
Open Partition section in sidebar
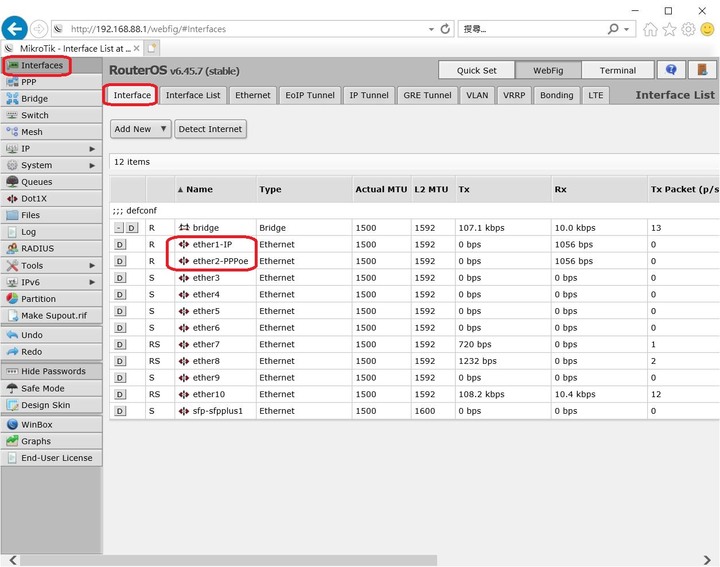(51, 298)
